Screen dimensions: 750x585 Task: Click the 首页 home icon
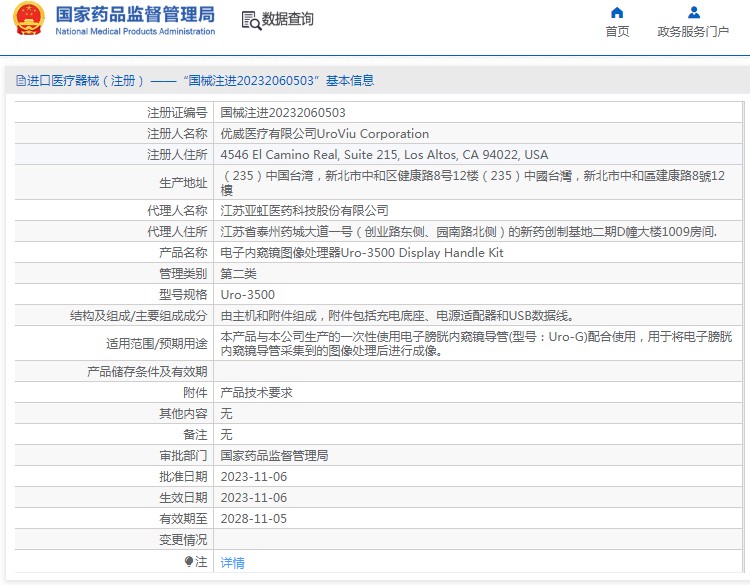(x=617, y=12)
